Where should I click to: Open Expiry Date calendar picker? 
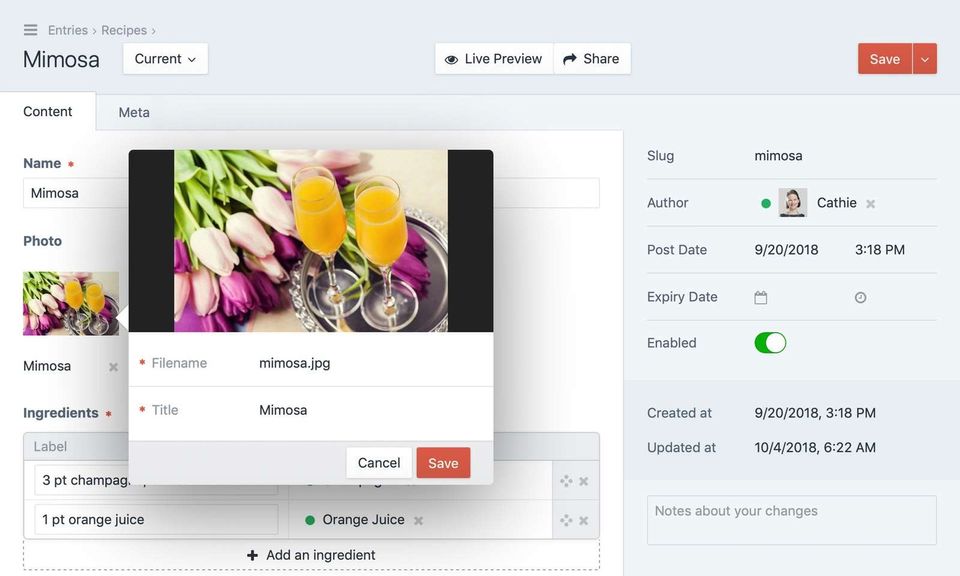[760, 297]
